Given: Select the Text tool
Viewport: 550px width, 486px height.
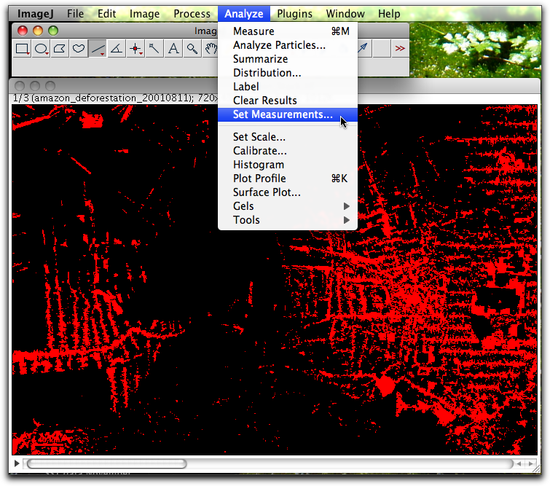Looking at the screenshot, I should tap(174, 49).
